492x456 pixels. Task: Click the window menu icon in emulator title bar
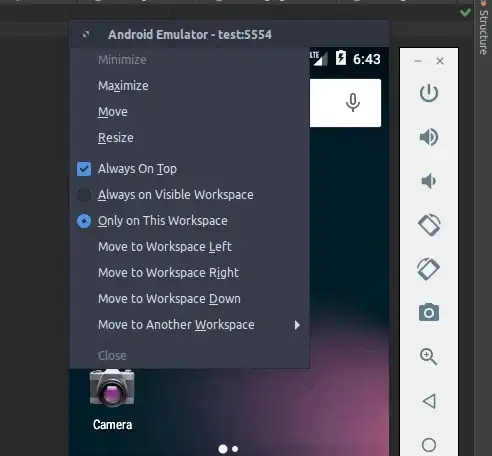86,34
